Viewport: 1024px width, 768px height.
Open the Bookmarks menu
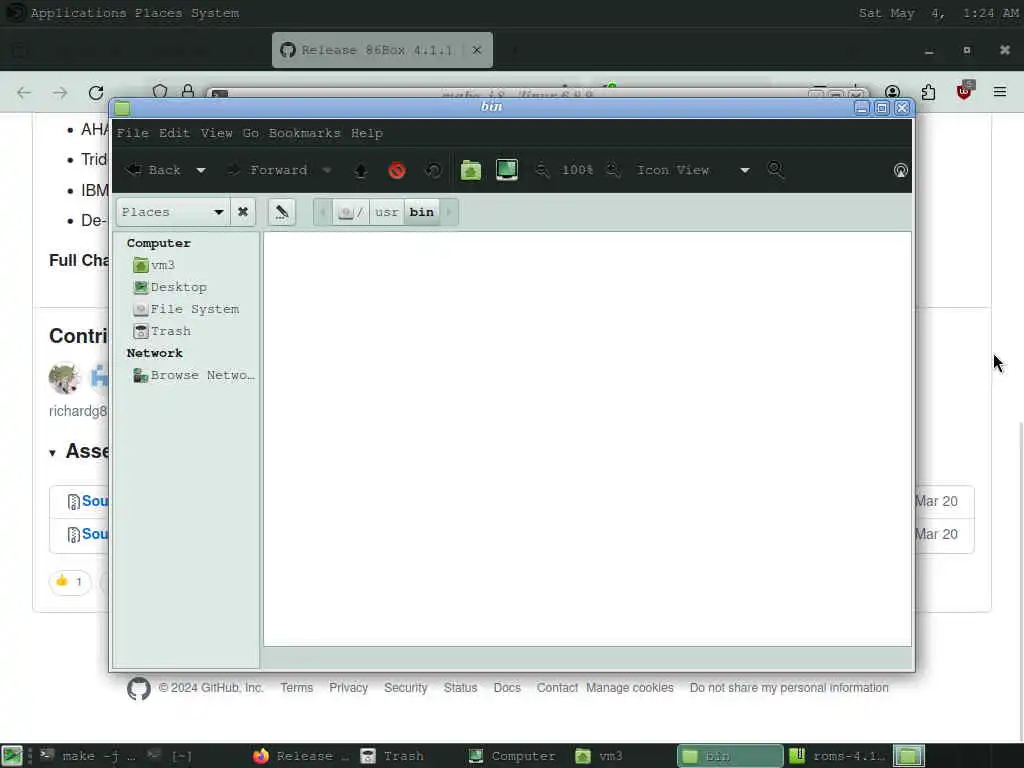click(304, 133)
